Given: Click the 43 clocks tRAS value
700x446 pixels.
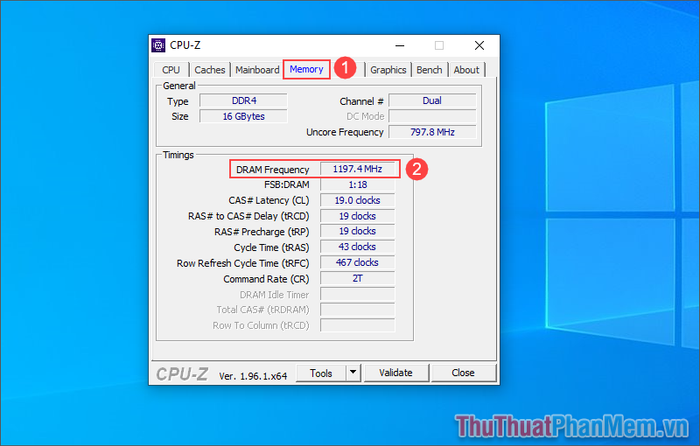Looking at the screenshot, I should (x=358, y=247).
